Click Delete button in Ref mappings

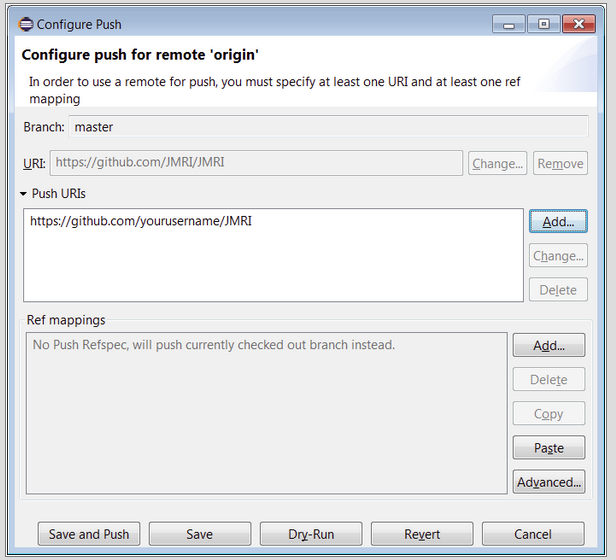[549, 380]
